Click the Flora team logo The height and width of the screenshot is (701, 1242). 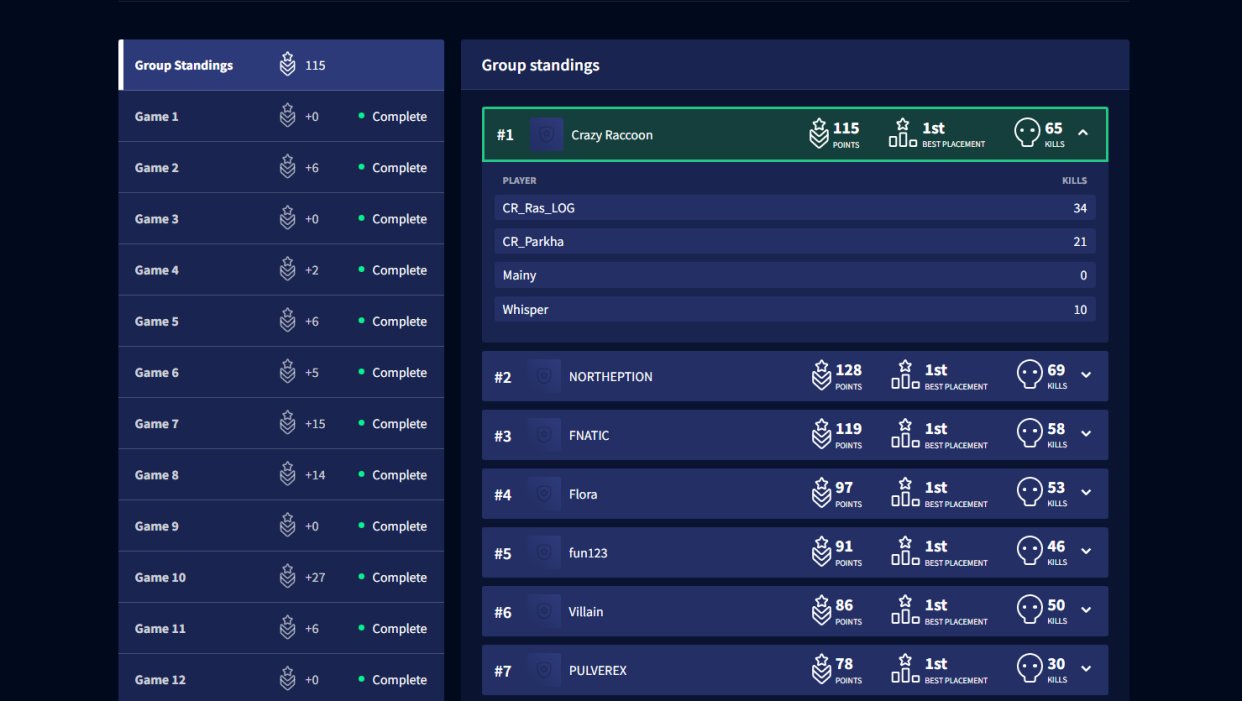pos(544,494)
